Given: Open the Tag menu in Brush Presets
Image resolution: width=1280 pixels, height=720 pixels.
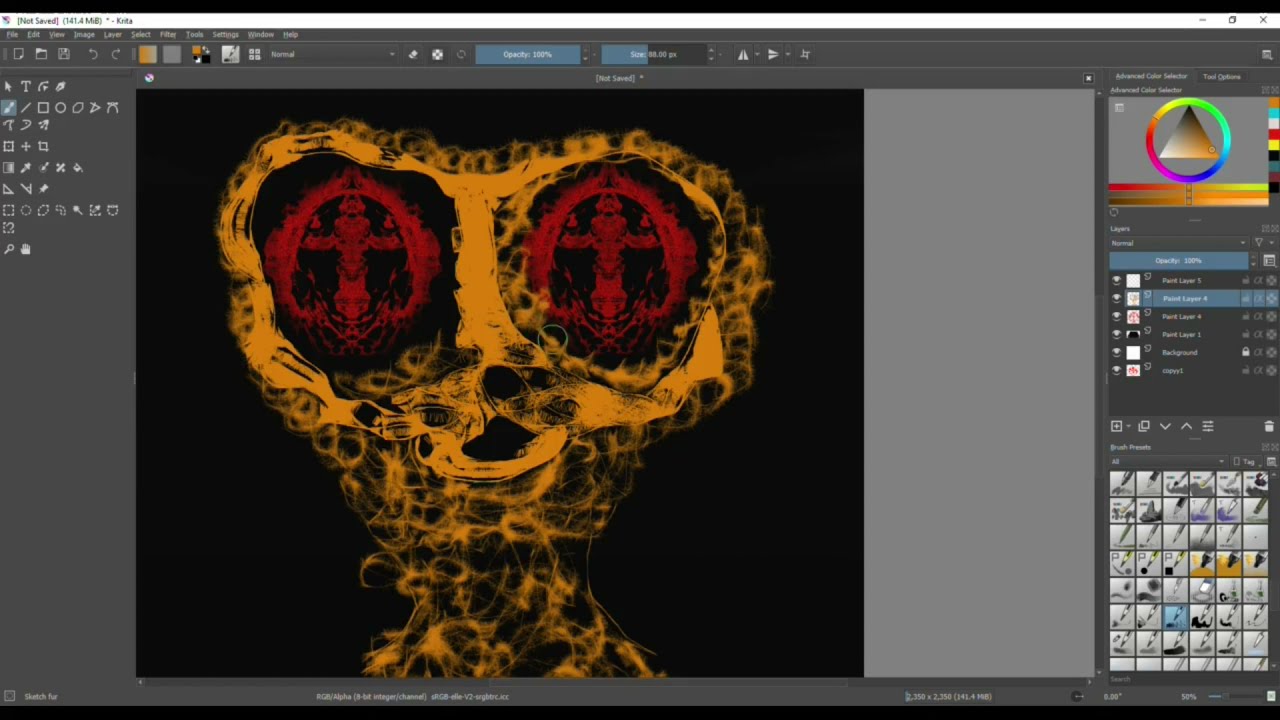Looking at the screenshot, I should tap(1246, 462).
